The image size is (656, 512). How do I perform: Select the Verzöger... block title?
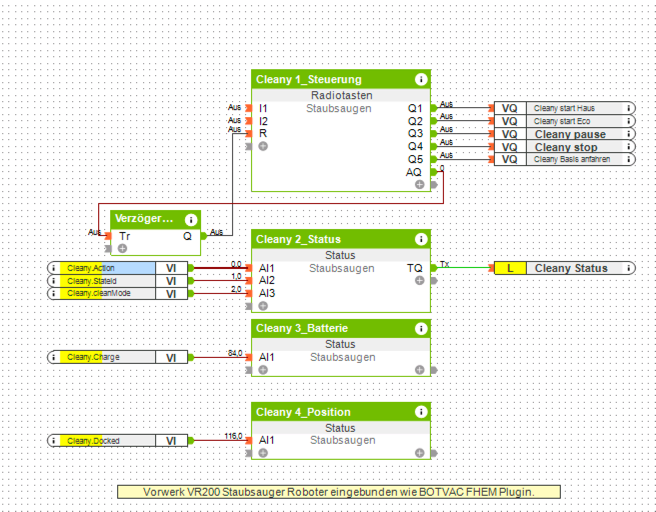144,218
